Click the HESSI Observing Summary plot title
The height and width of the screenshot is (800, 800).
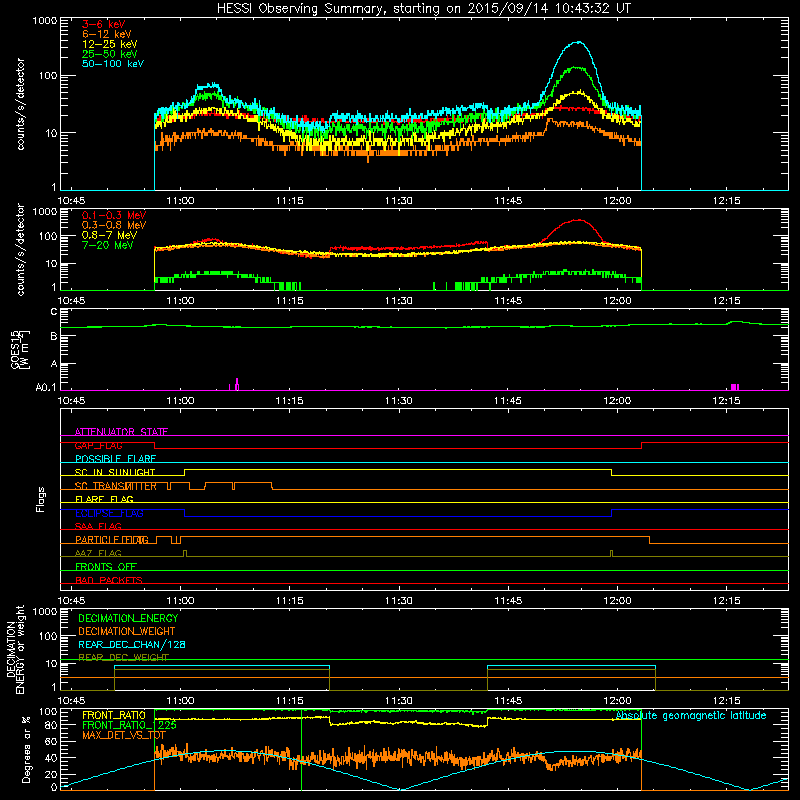click(423, 9)
